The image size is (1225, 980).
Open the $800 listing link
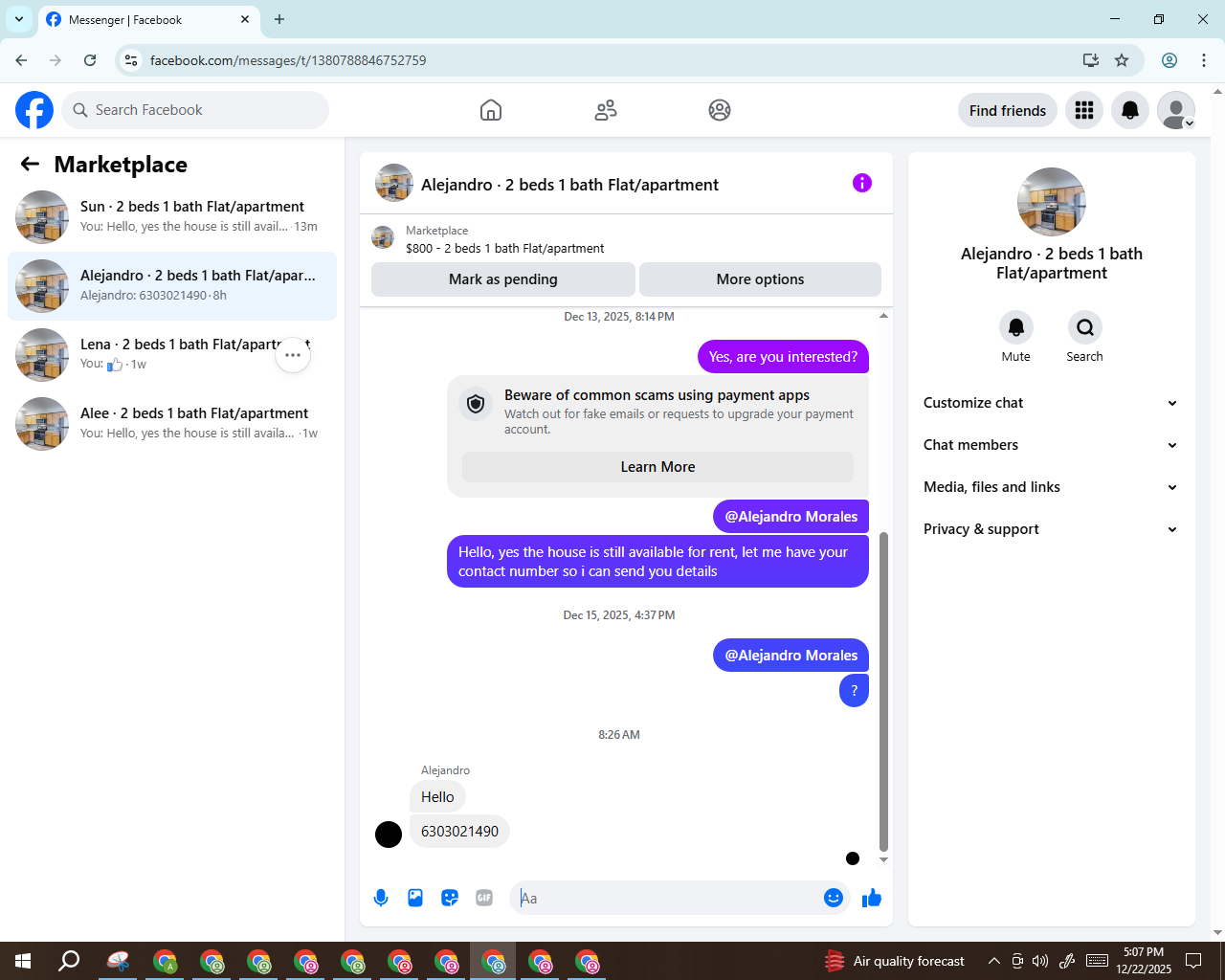click(x=504, y=248)
